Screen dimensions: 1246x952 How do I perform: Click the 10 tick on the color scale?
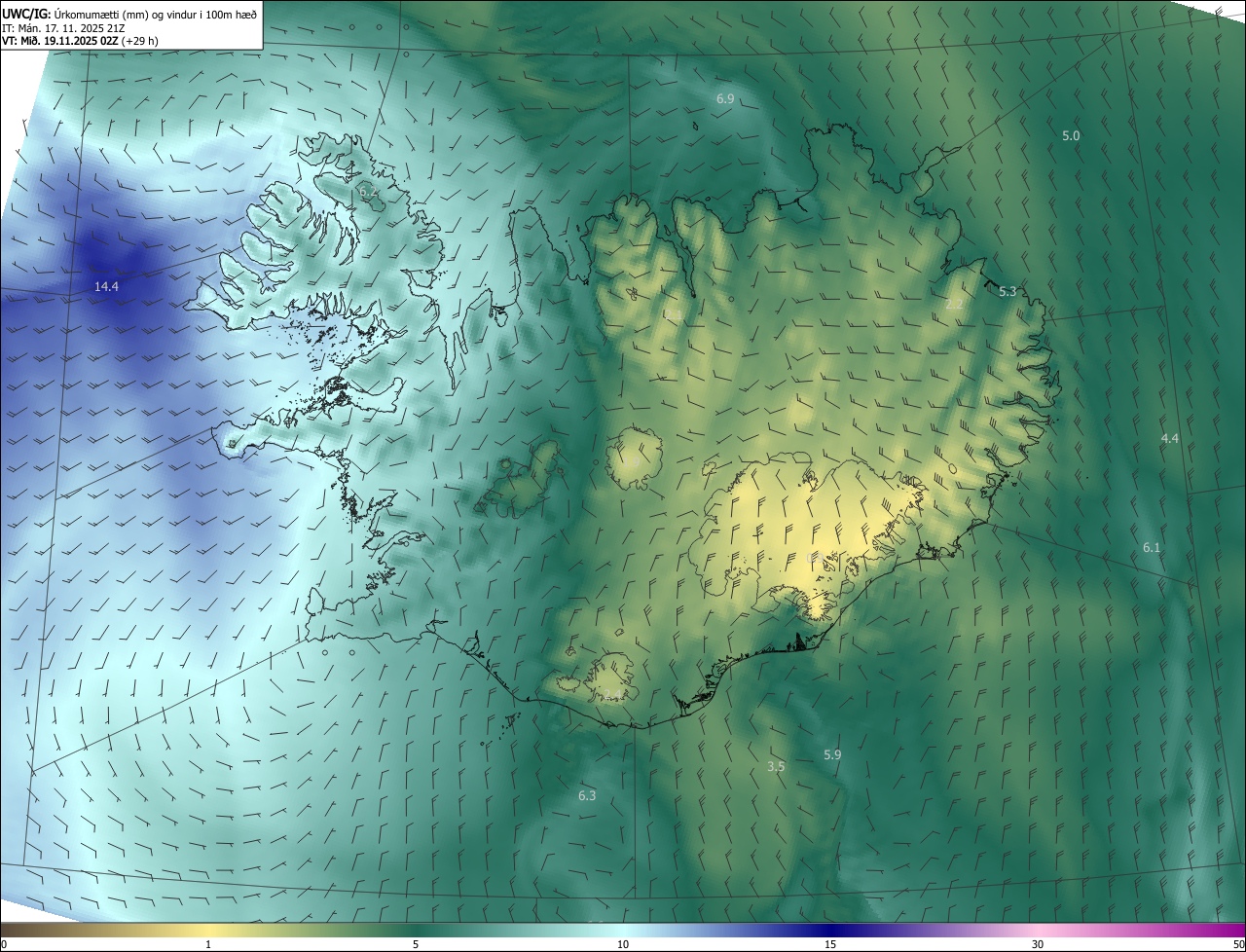pyautogui.click(x=623, y=944)
